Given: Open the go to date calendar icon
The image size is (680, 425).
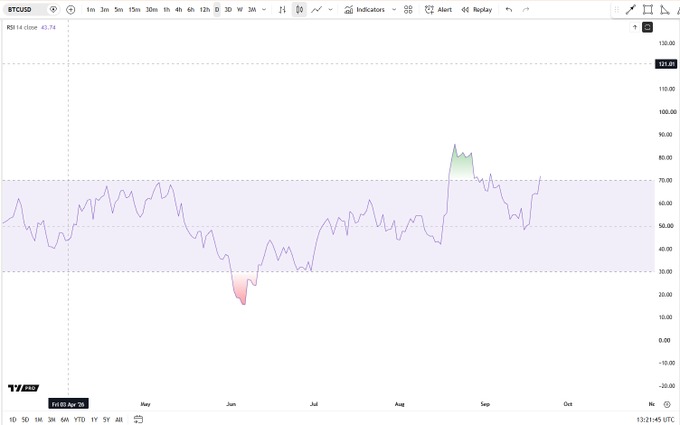Looking at the screenshot, I should point(138,419).
